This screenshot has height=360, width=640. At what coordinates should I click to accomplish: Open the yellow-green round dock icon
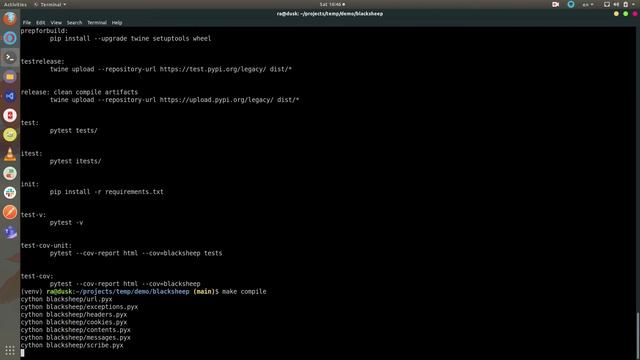click(x=10, y=135)
